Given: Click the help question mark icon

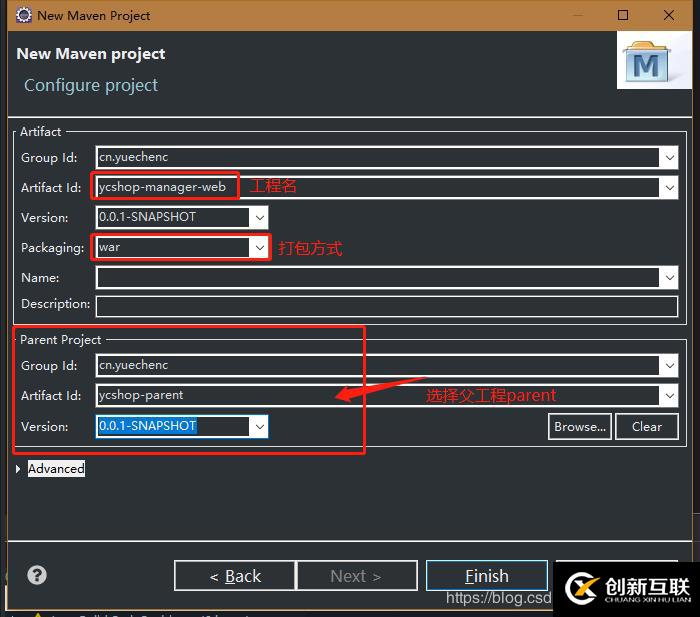Looking at the screenshot, I should tap(37, 575).
